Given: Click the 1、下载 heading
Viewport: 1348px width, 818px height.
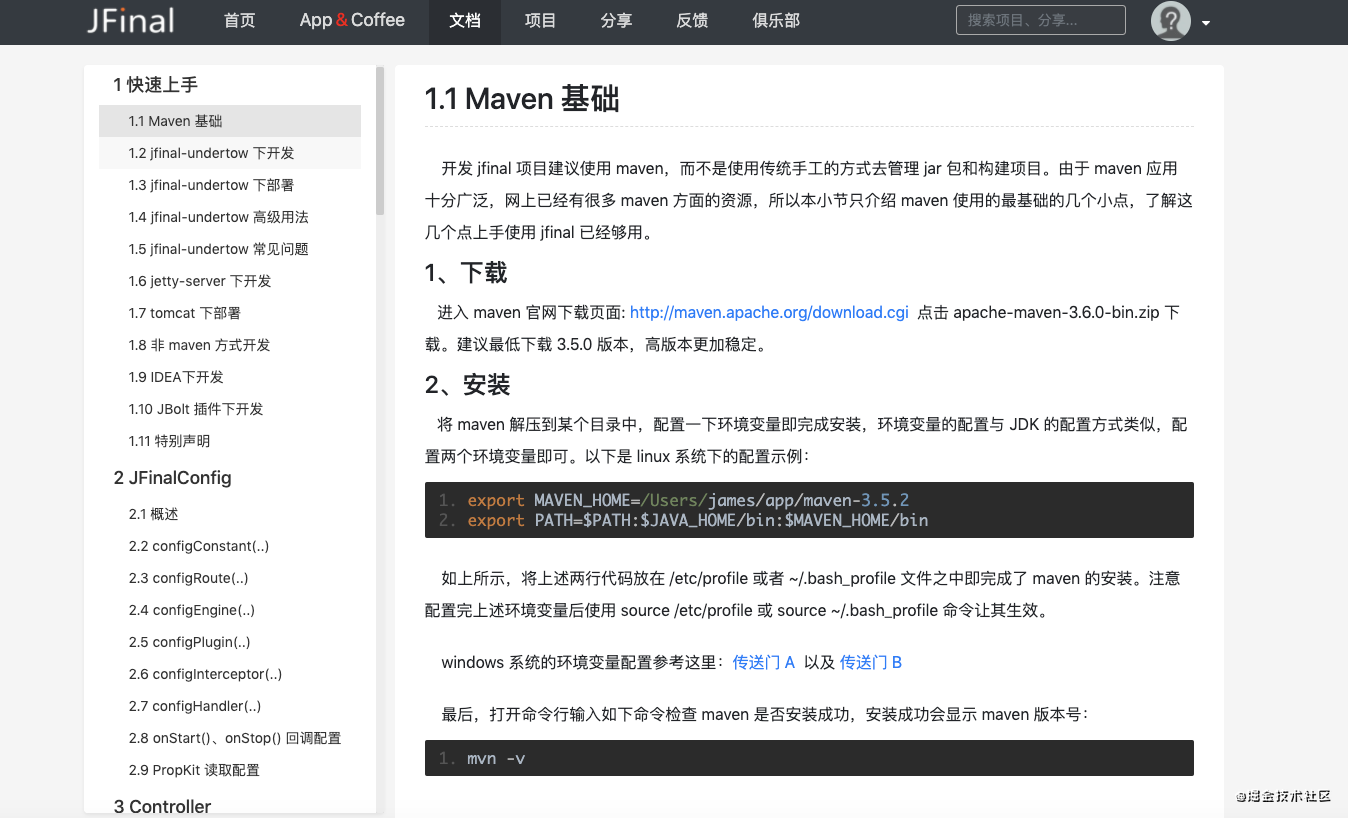Looking at the screenshot, I should pyautogui.click(x=466, y=273).
